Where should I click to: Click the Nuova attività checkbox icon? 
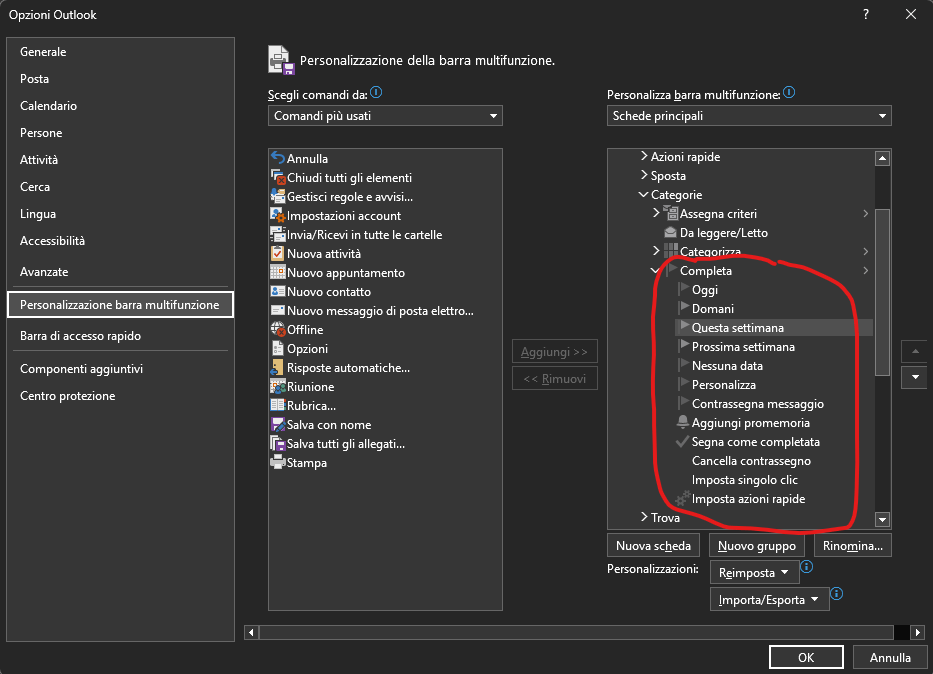[x=278, y=253]
